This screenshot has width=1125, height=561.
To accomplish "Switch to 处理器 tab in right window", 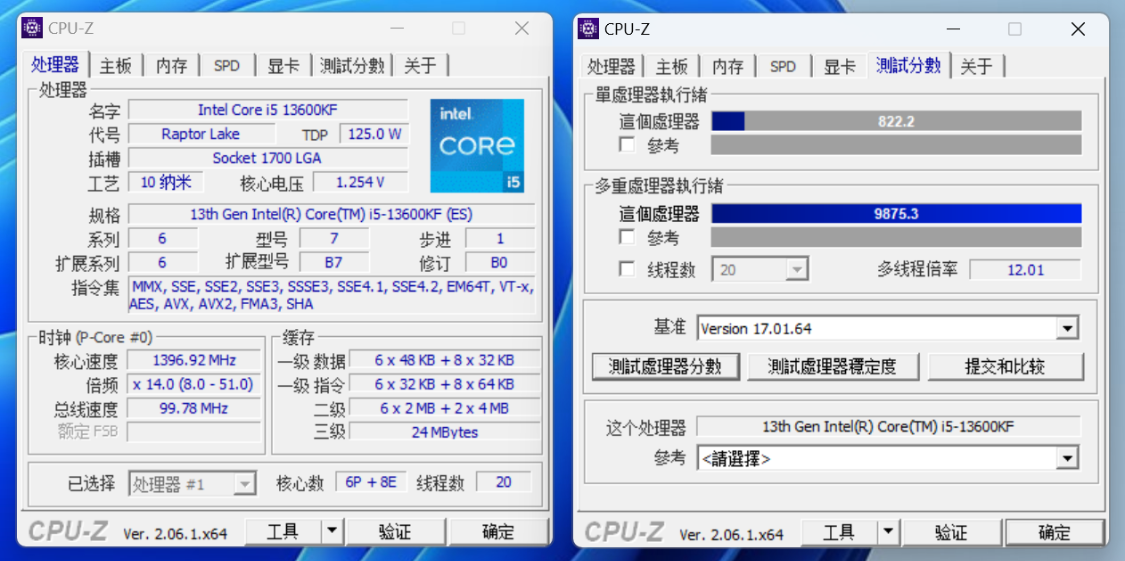I will pyautogui.click(x=611, y=66).
